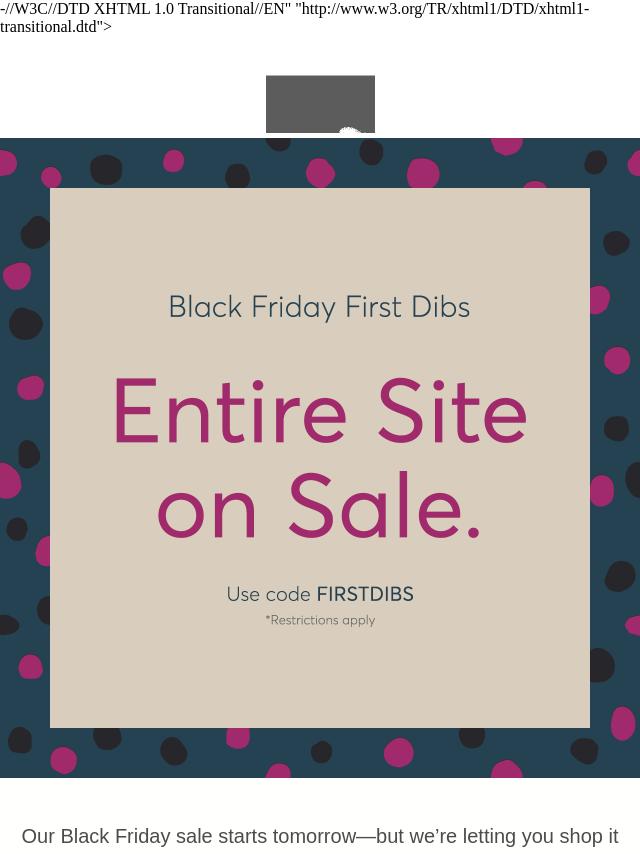Open the "*Restrictions apply" fine print
Image resolution: width=640 pixels, height=854 pixels.
pyautogui.click(x=320, y=620)
